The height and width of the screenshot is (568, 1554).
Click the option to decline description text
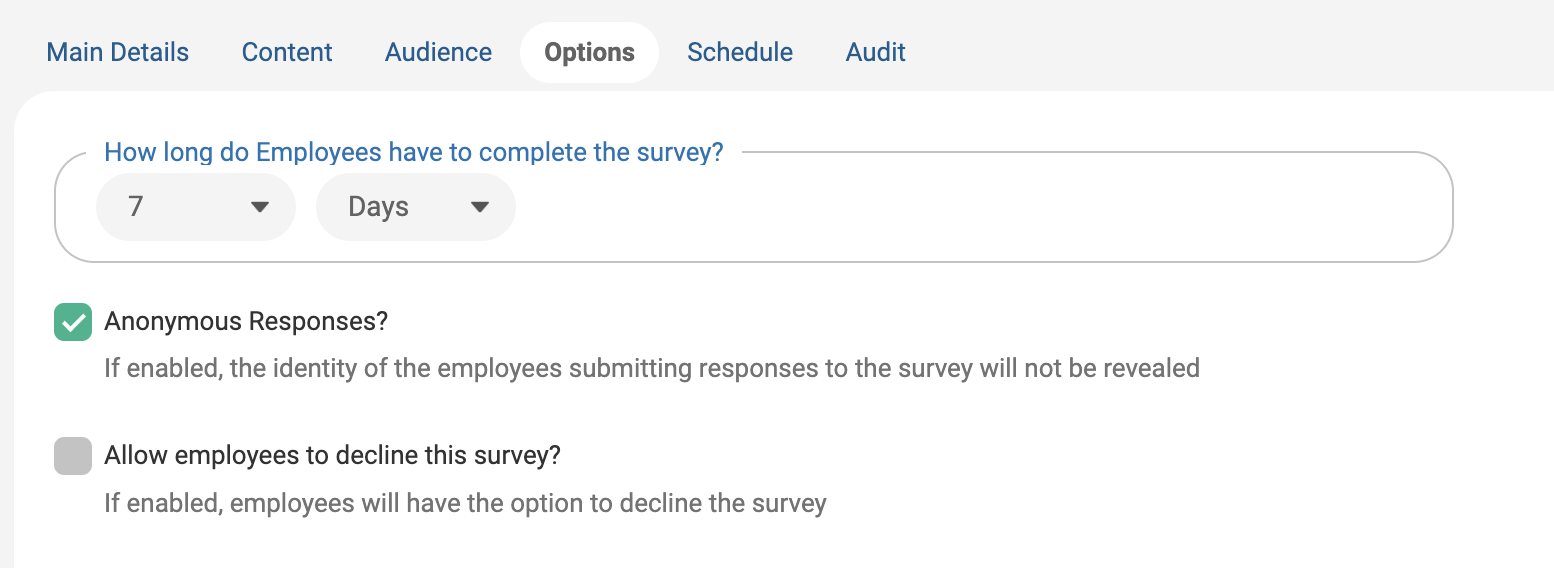click(465, 502)
